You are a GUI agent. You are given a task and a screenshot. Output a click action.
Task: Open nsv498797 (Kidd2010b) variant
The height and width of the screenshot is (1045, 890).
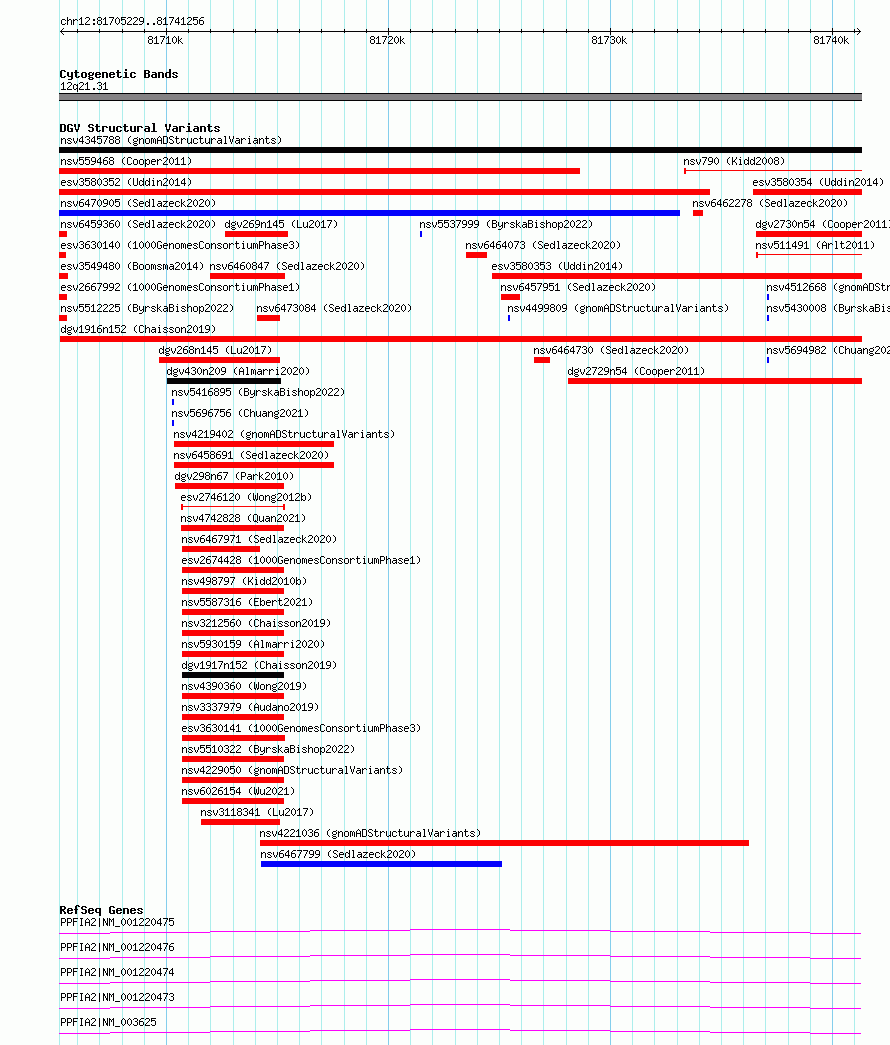pyautogui.click(x=233, y=591)
